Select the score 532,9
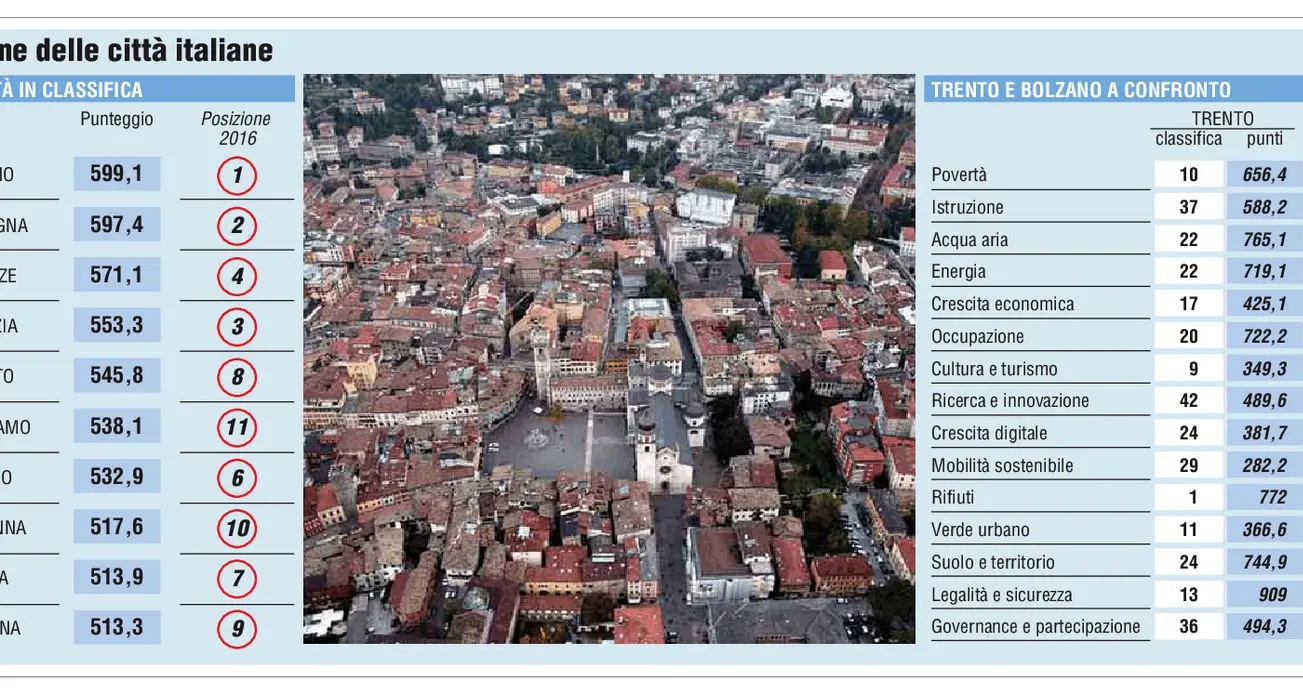This screenshot has width=1303, height=697. point(117,477)
